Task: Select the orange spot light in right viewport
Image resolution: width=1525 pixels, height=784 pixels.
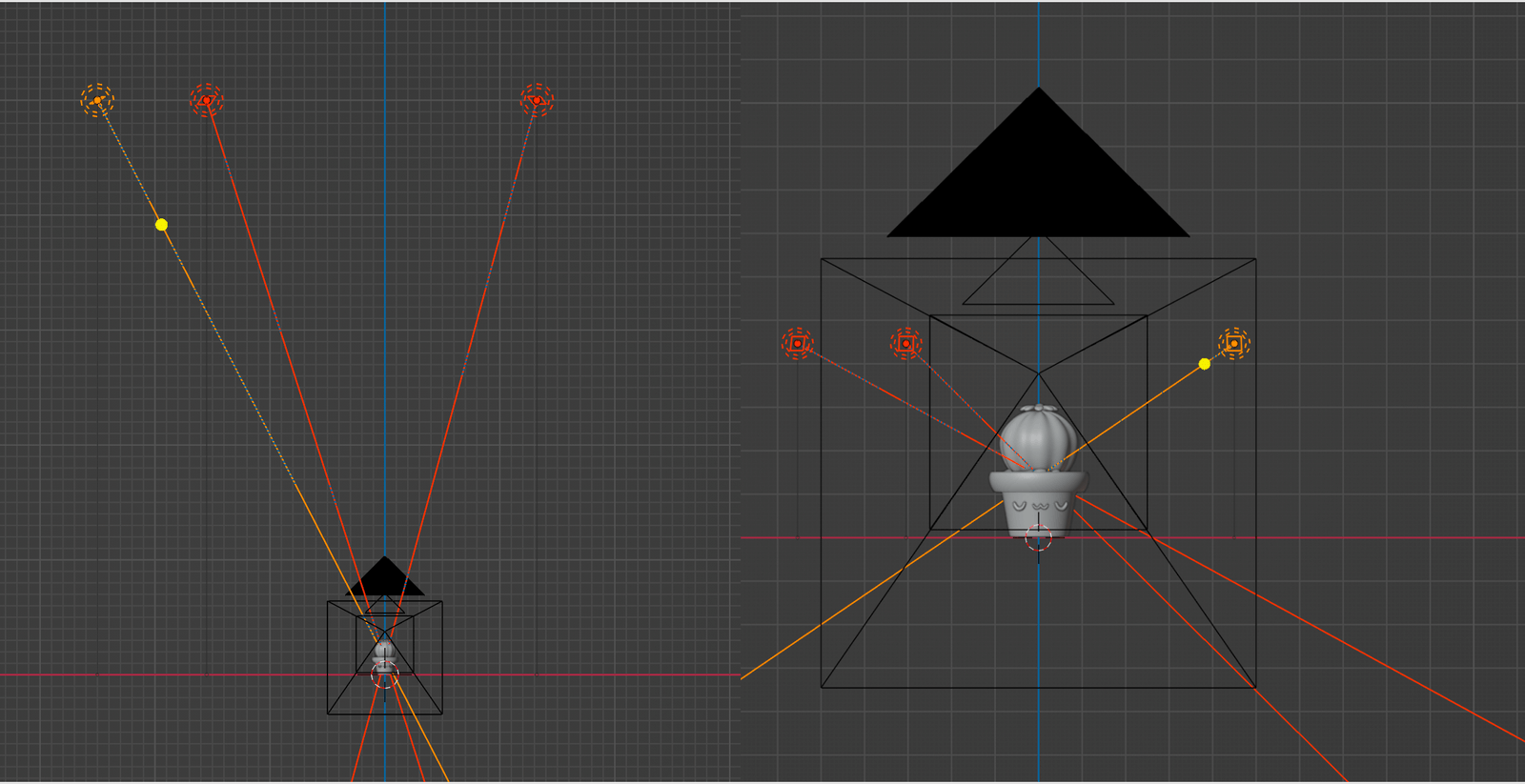Action: [x=1234, y=343]
